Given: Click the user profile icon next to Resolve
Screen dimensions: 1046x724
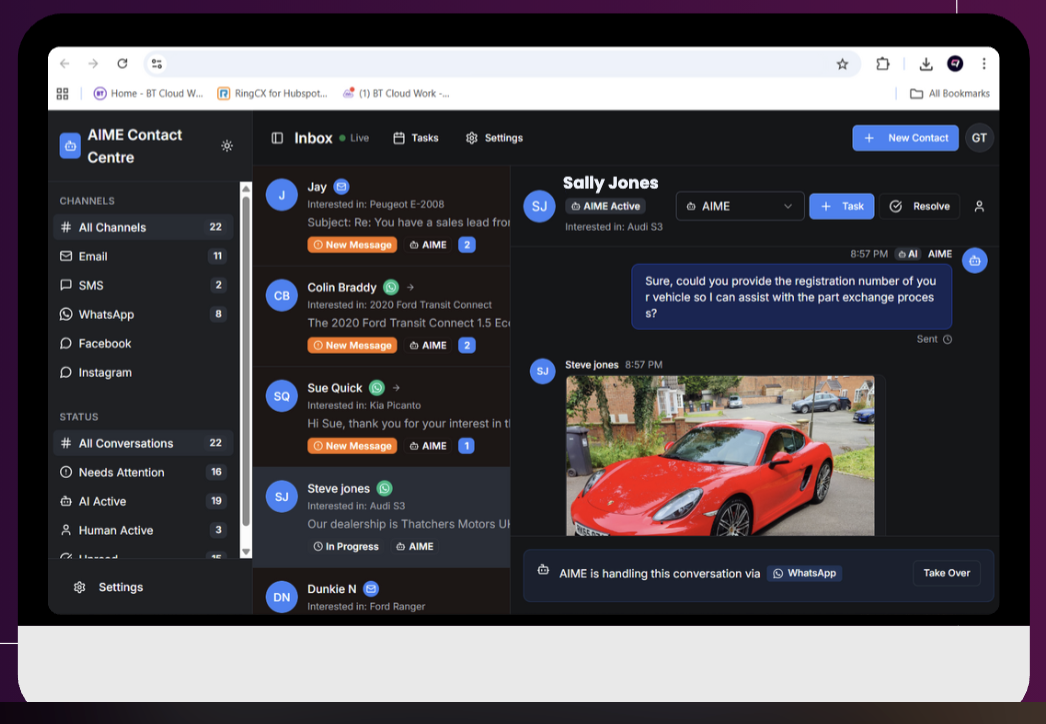Looking at the screenshot, I should 979,206.
